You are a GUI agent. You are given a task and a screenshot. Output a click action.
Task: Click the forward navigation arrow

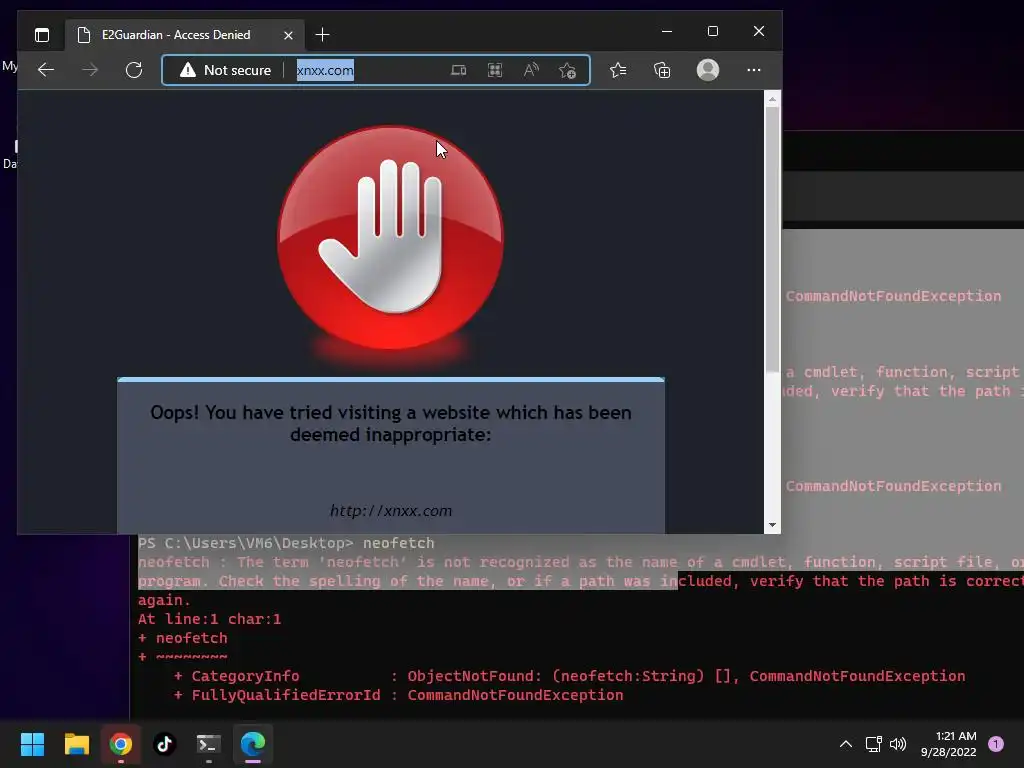click(90, 70)
